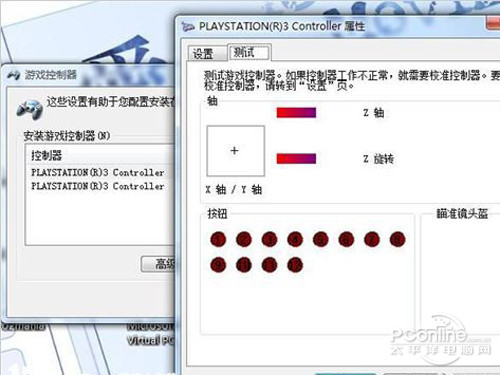
Task: Click button indicator 2 in the 按钮 group
Action: pyautogui.click(x=244, y=239)
